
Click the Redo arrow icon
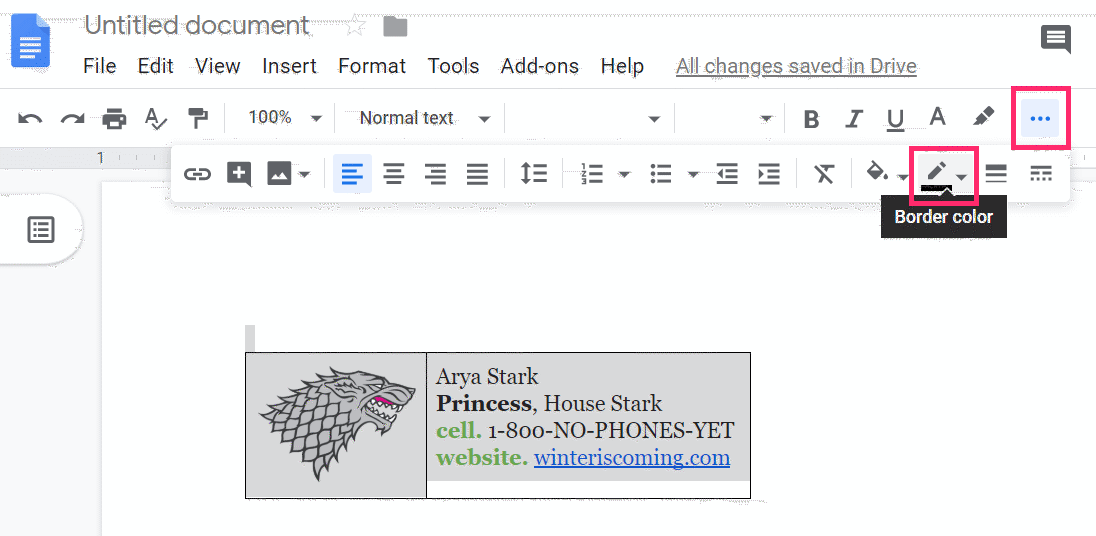pos(72,119)
